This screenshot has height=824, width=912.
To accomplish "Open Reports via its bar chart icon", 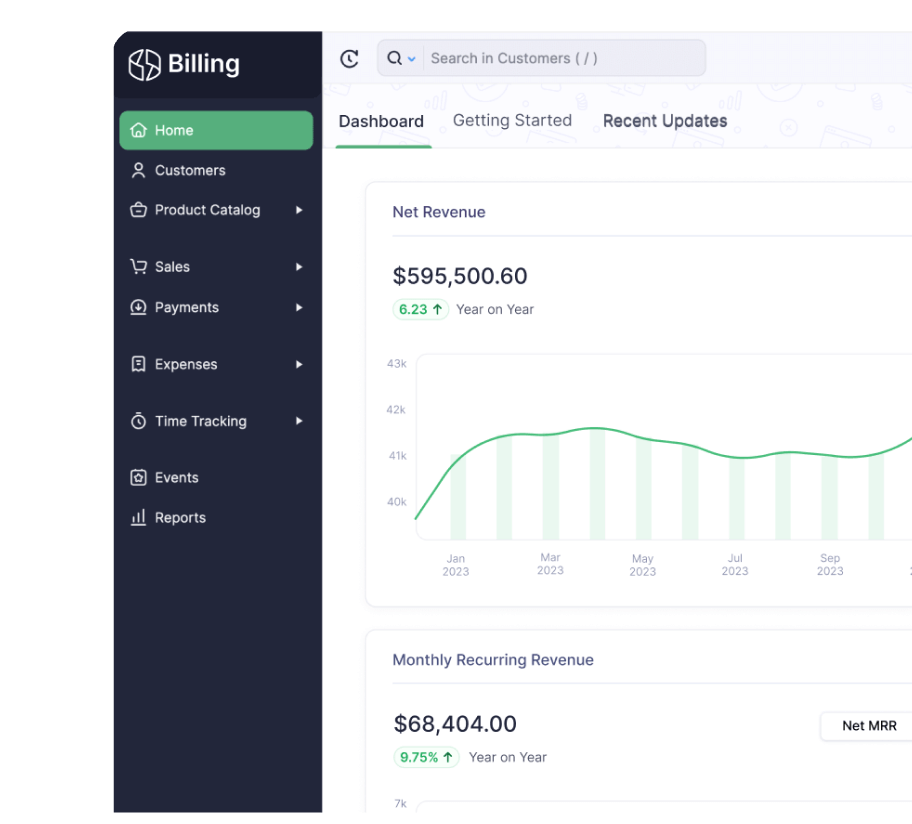I will pyautogui.click(x=138, y=517).
